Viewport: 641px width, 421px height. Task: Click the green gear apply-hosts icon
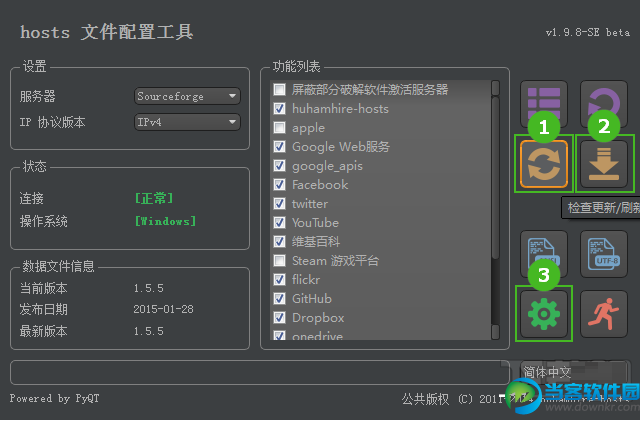(x=544, y=314)
